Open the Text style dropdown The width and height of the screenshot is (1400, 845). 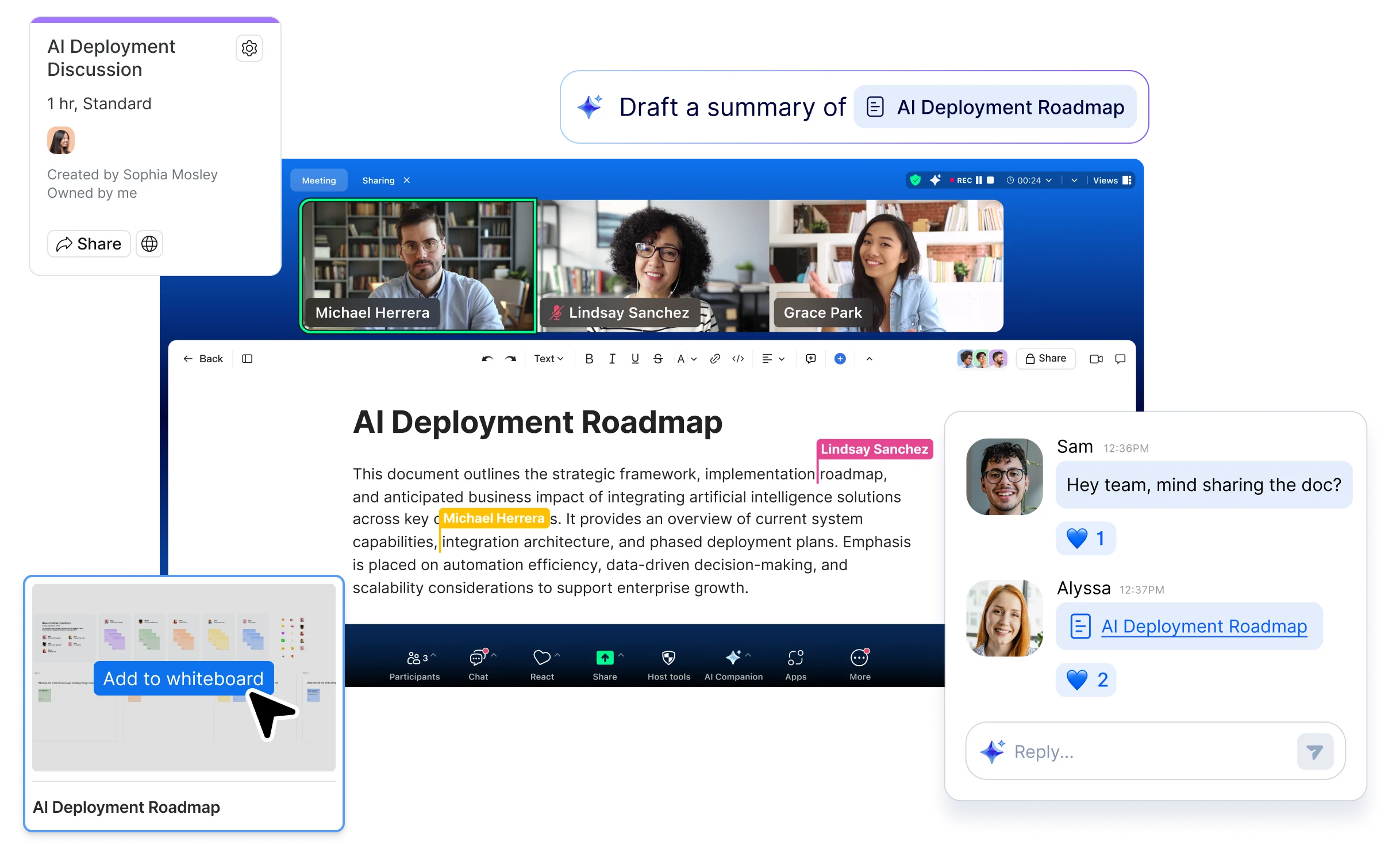click(548, 358)
